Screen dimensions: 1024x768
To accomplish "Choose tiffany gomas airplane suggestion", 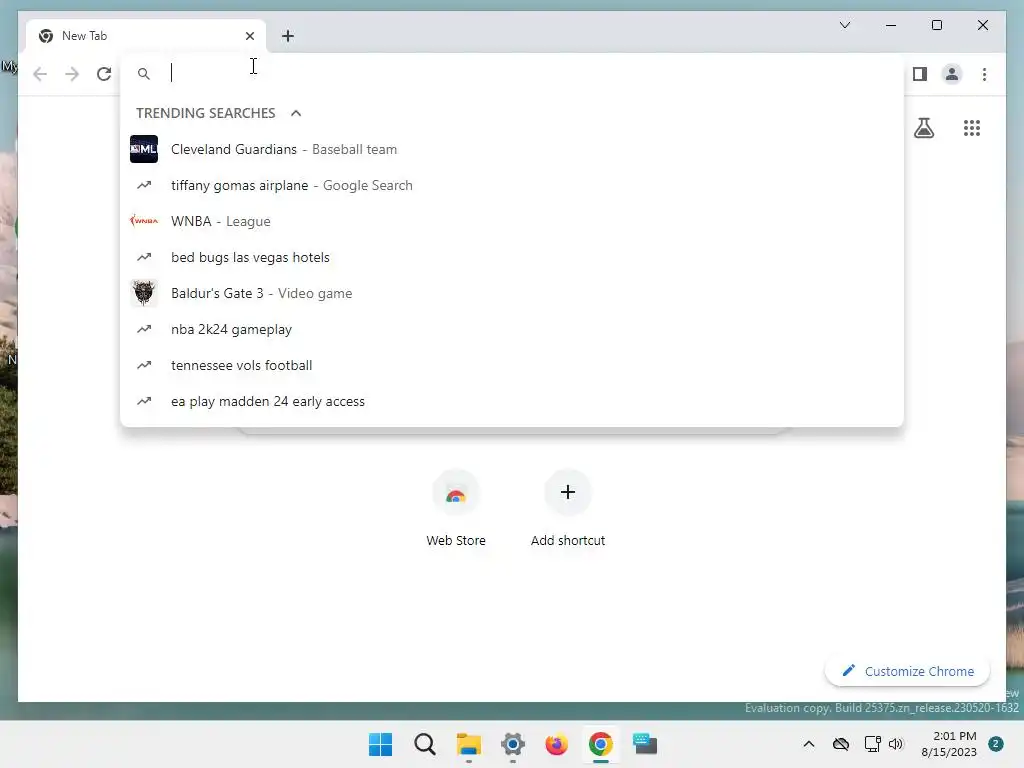I will [511, 185].
